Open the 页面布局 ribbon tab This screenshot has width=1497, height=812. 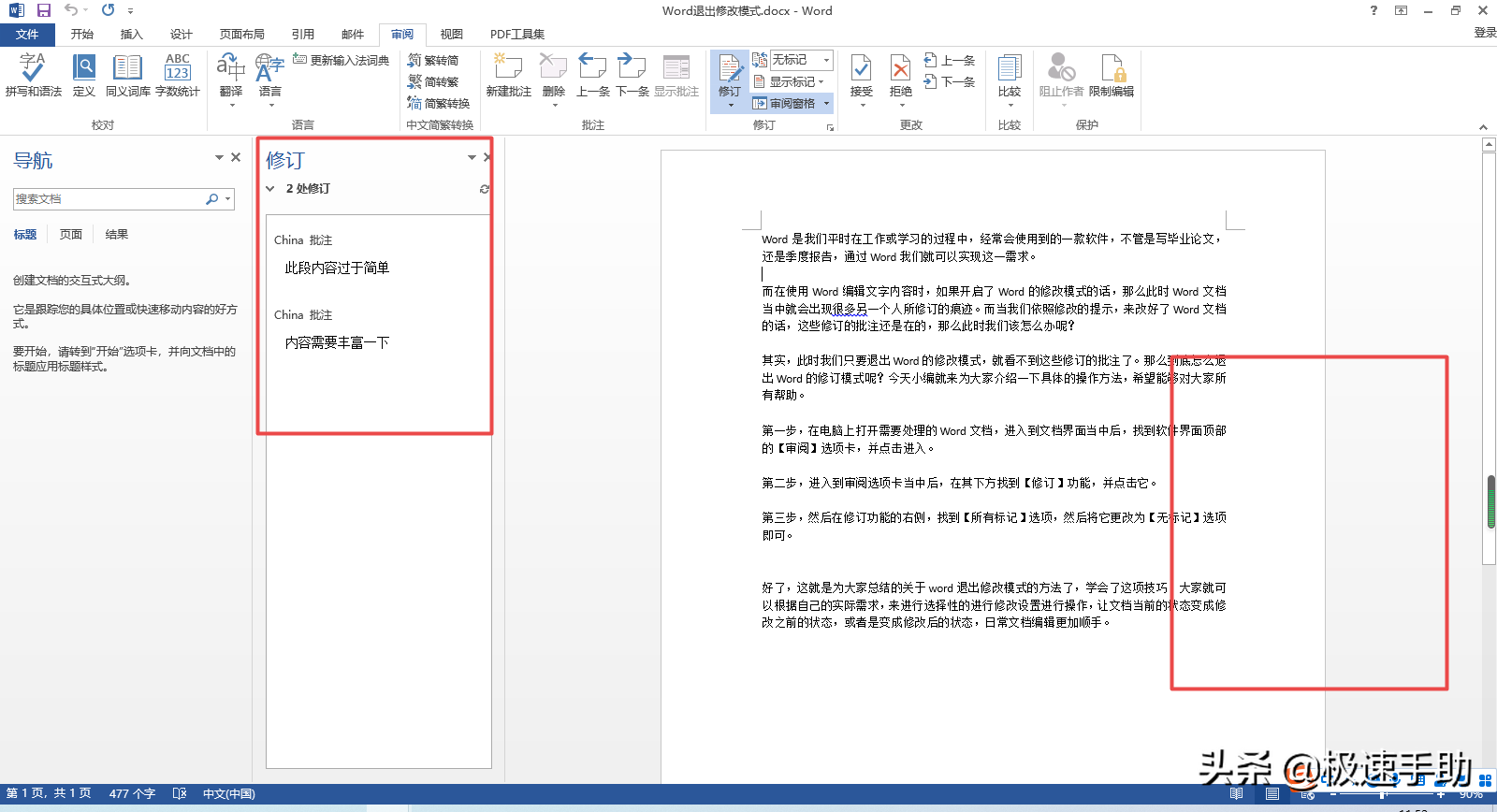pos(241,35)
